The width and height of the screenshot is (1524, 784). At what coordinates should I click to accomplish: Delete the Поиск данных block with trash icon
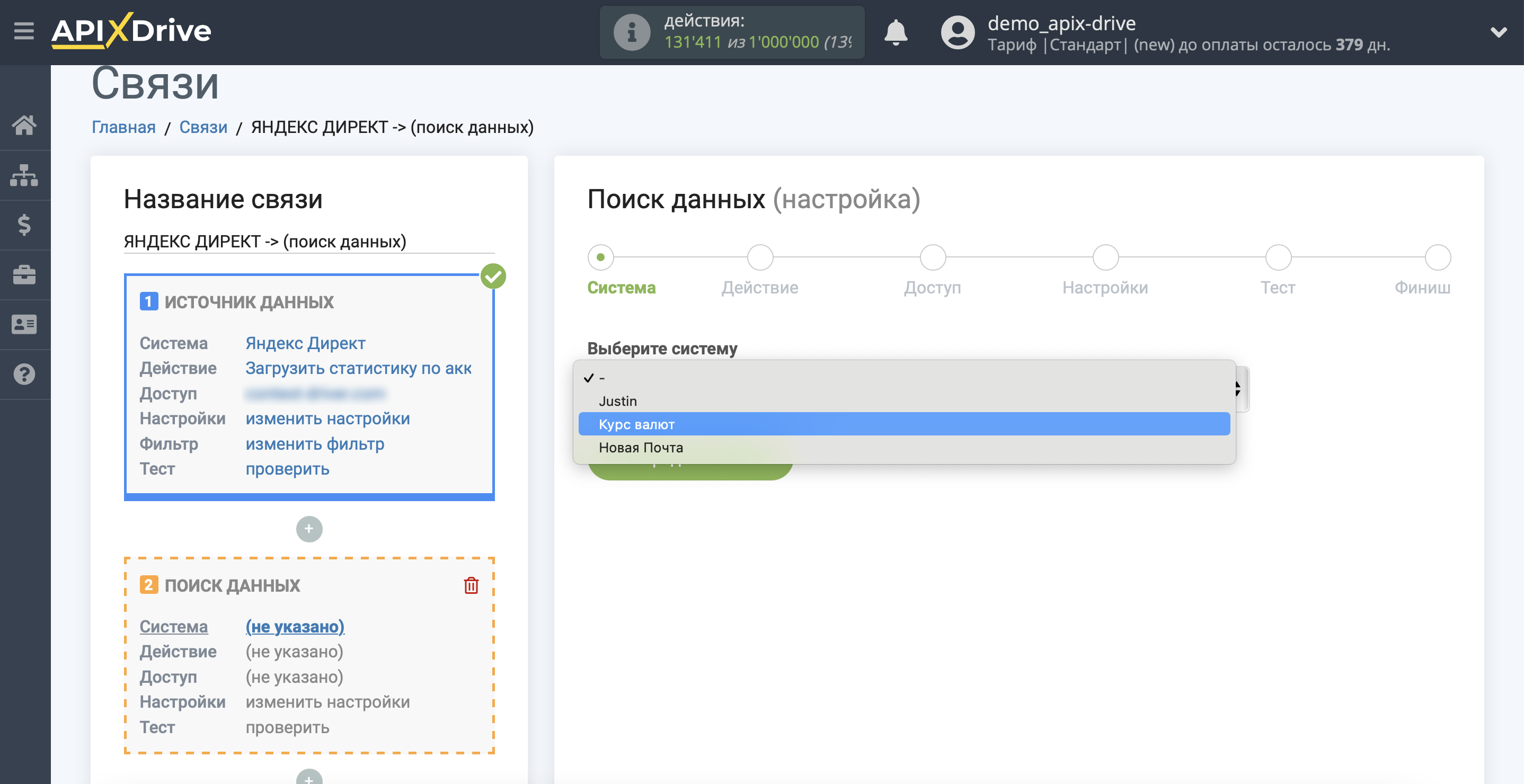point(471,585)
